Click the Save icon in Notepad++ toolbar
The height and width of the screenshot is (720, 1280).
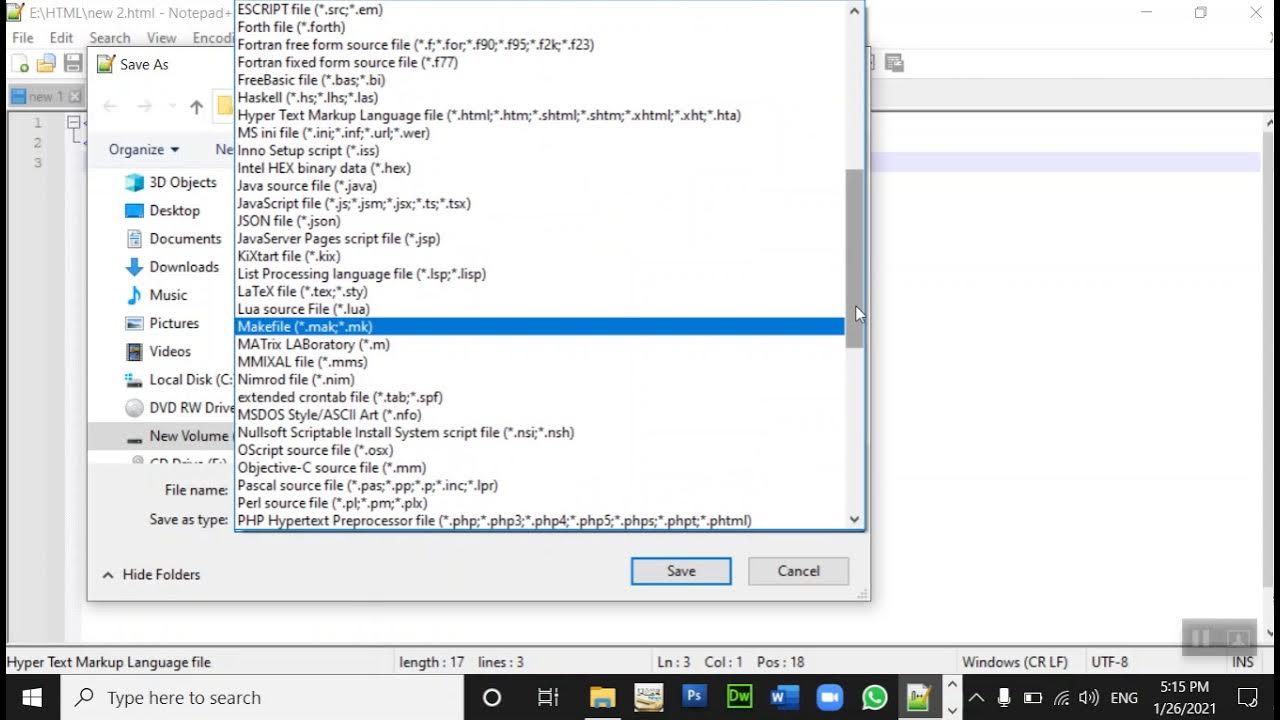pos(72,63)
